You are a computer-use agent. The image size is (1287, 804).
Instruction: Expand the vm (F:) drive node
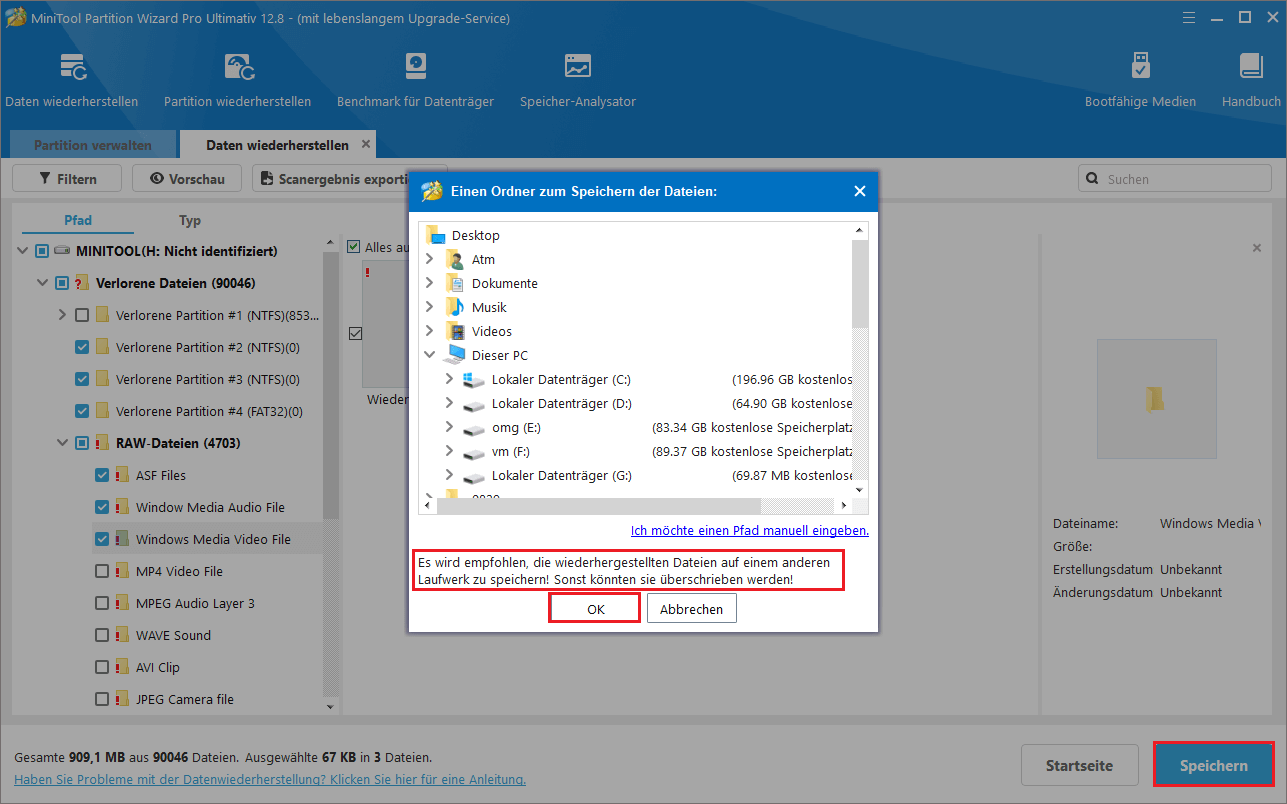[449, 451]
